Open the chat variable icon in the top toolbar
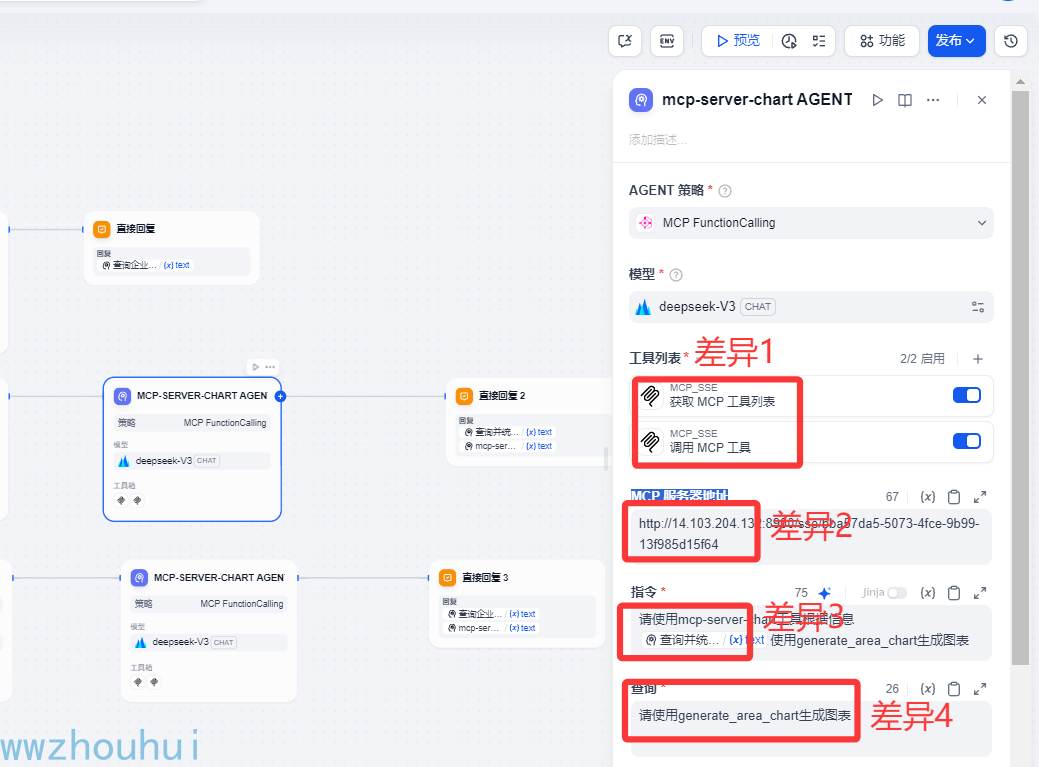 tap(625, 41)
